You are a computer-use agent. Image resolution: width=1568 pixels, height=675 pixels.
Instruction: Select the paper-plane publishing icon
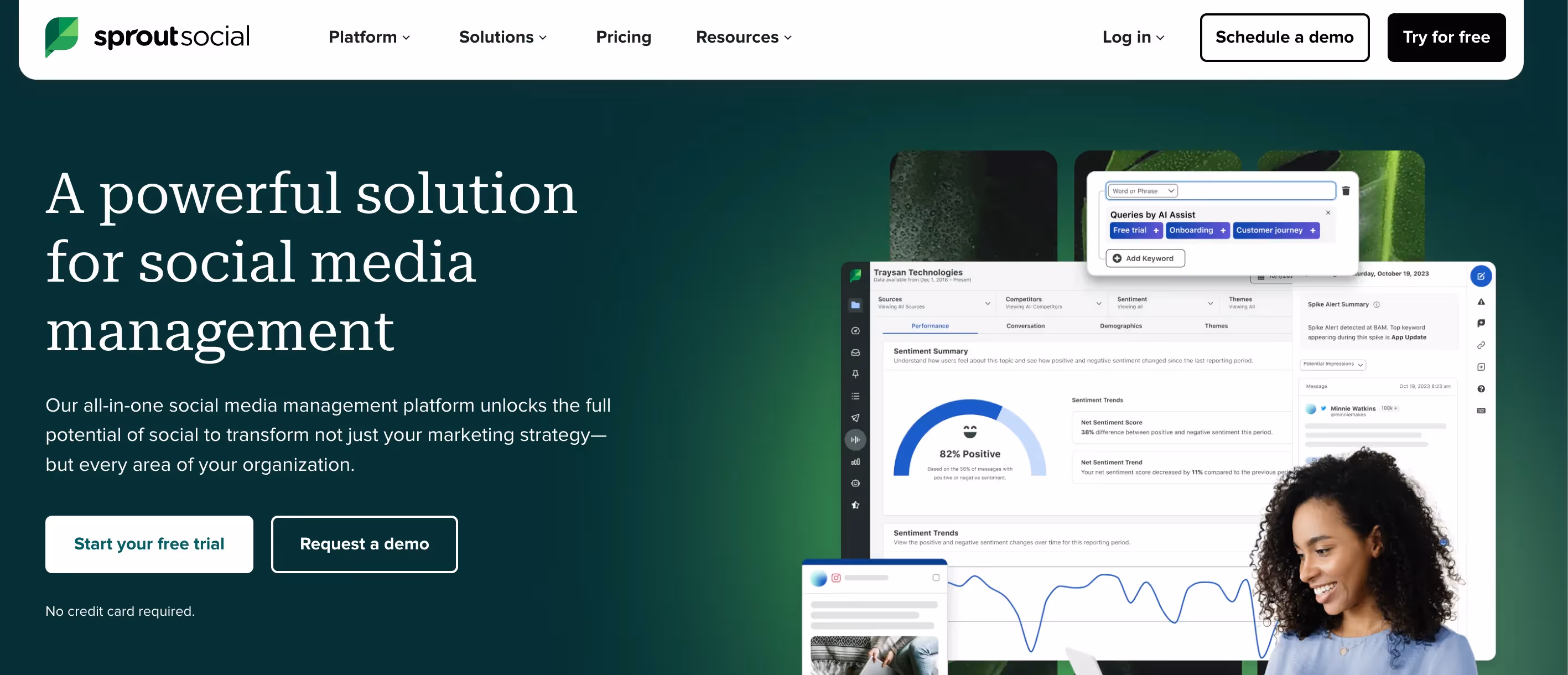pos(856,418)
